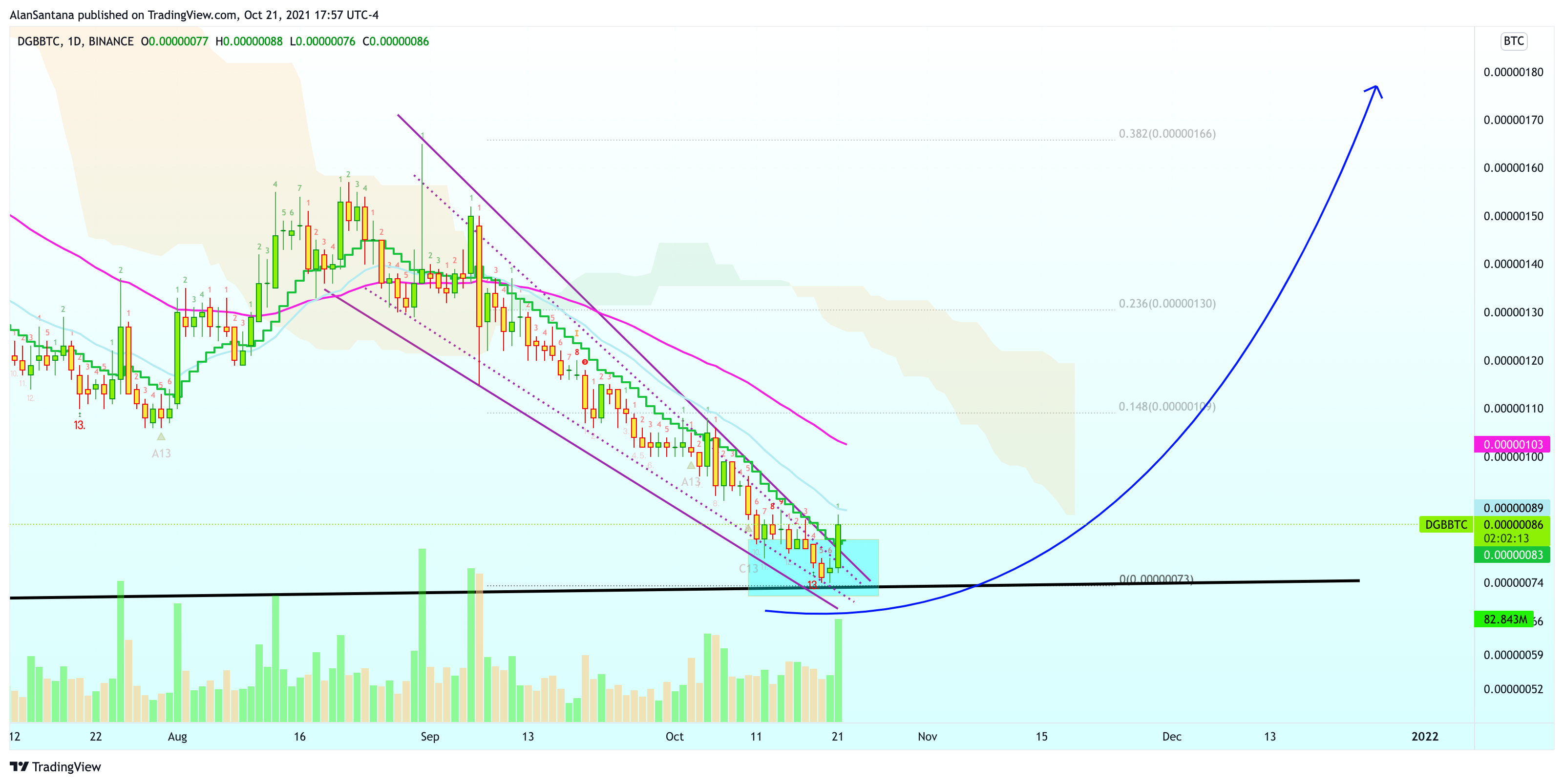1564x784 pixels.
Task: Click the 82.843M volume label
Action: pos(1504,619)
